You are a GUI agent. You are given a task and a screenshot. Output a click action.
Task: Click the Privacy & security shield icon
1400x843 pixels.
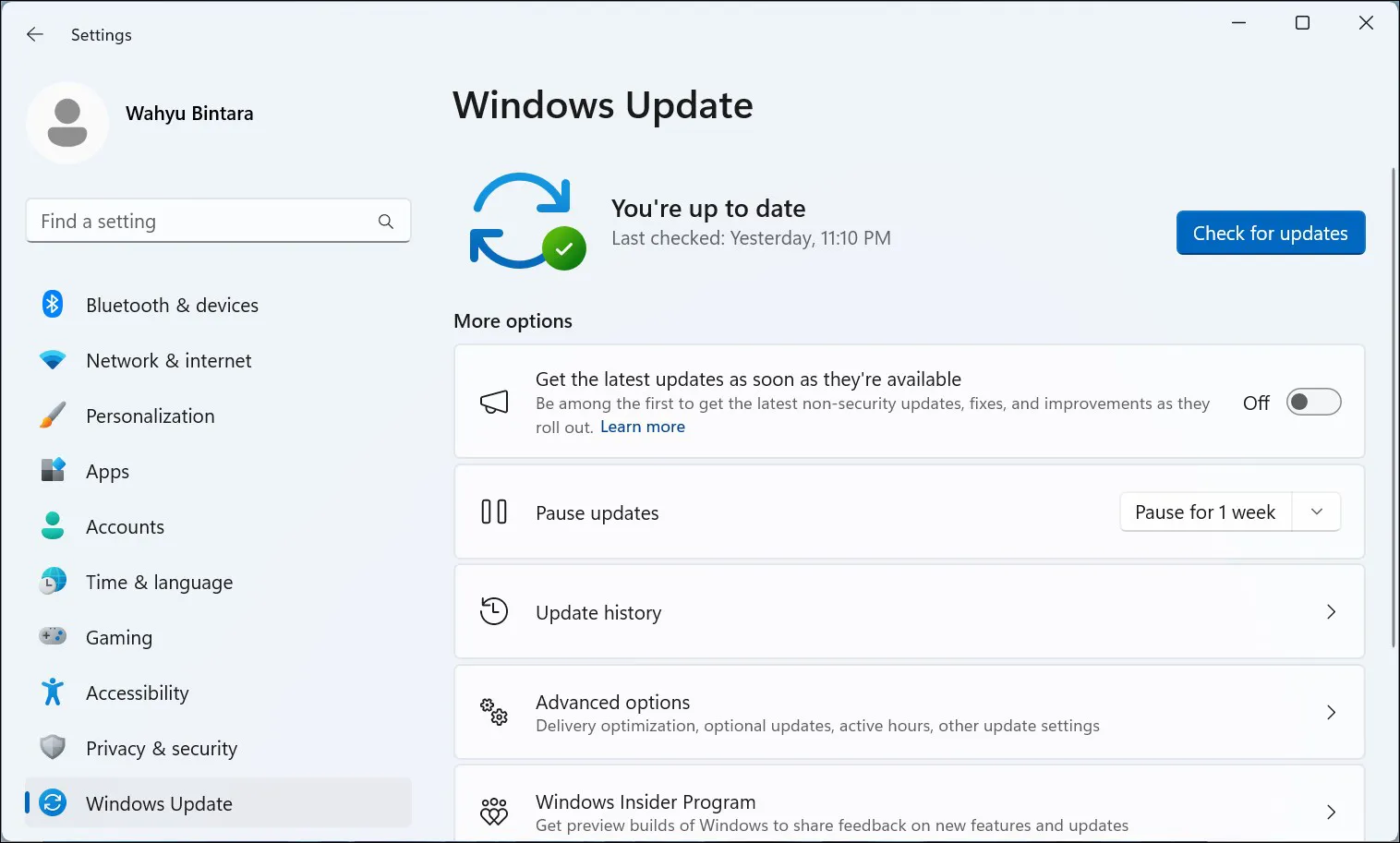click(53, 748)
